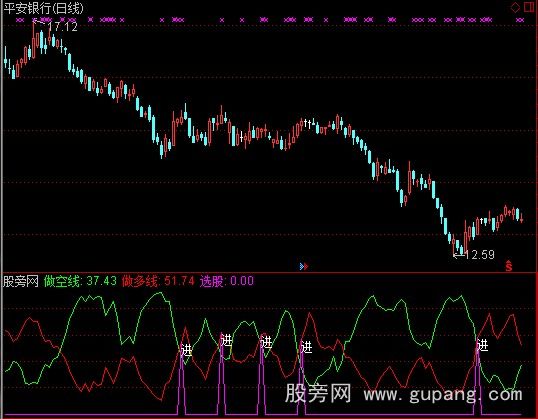Click the 选股: 0.00 readout
Screen dimensions: 538x419
pyautogui.click(x=227, y=281)
